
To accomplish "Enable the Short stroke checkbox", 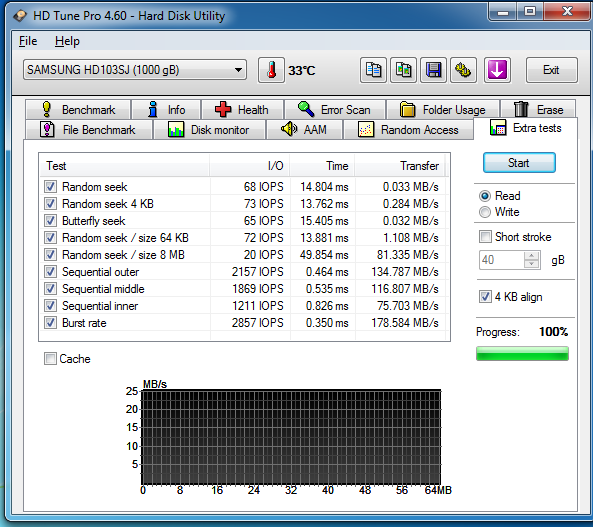I will 485,237.
